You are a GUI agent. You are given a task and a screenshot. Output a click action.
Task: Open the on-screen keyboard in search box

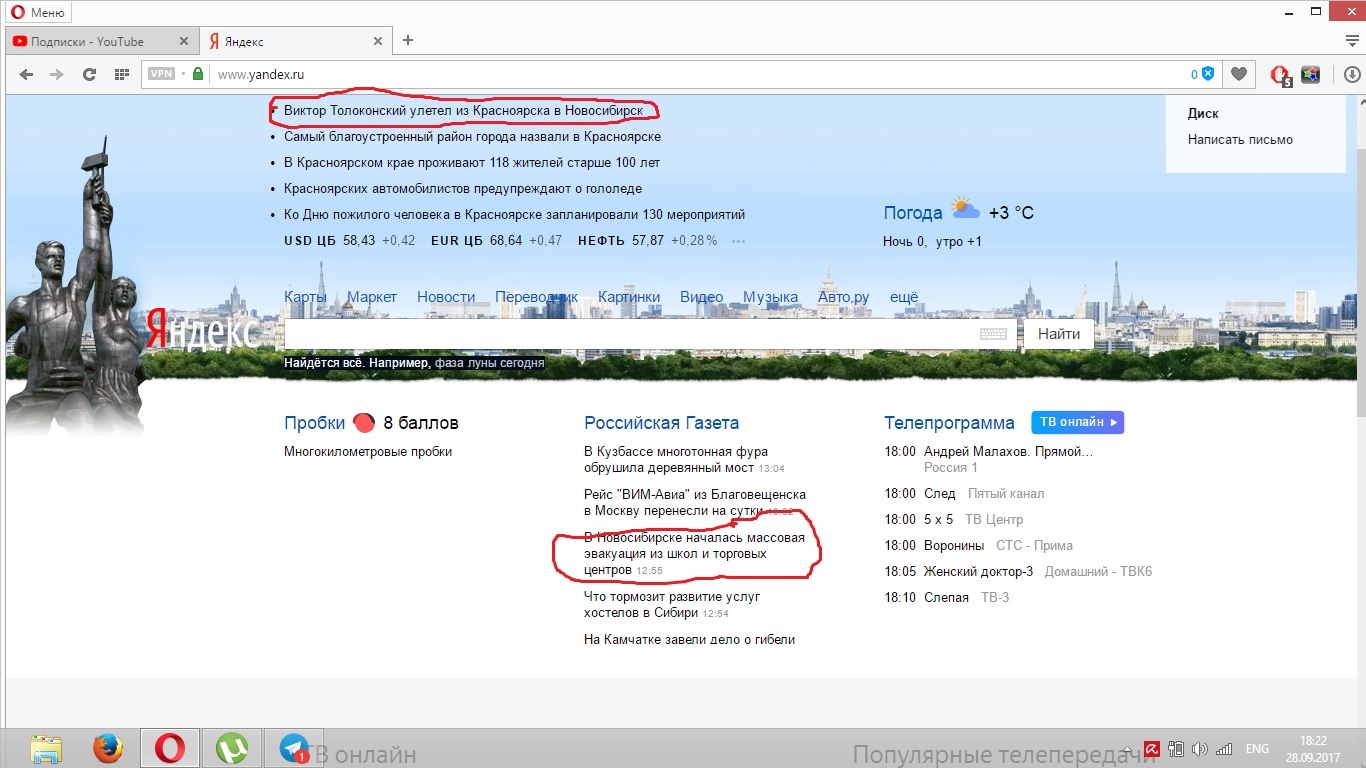992,334
